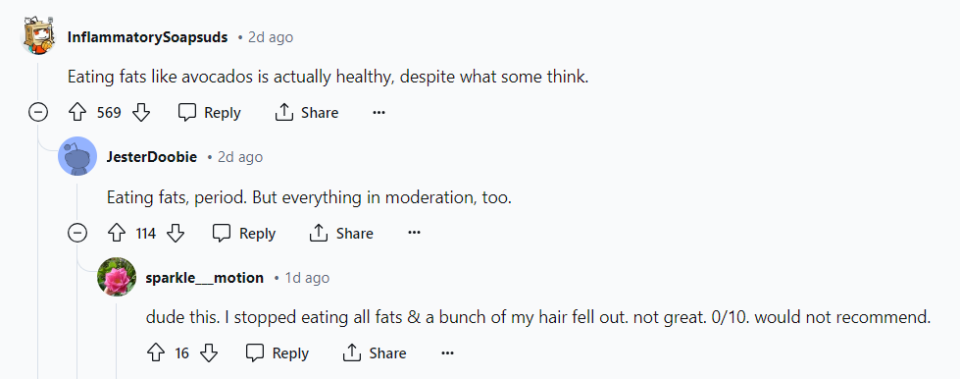Open sparkle___motion's pink flower avatar
The image size is (960, 379).
coord(116,277)
